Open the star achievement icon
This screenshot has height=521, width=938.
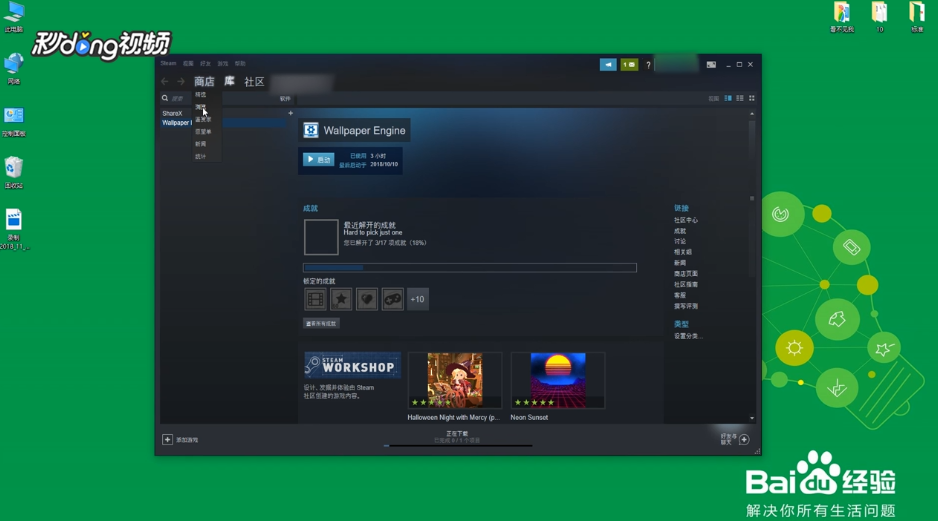click(341, 299)
